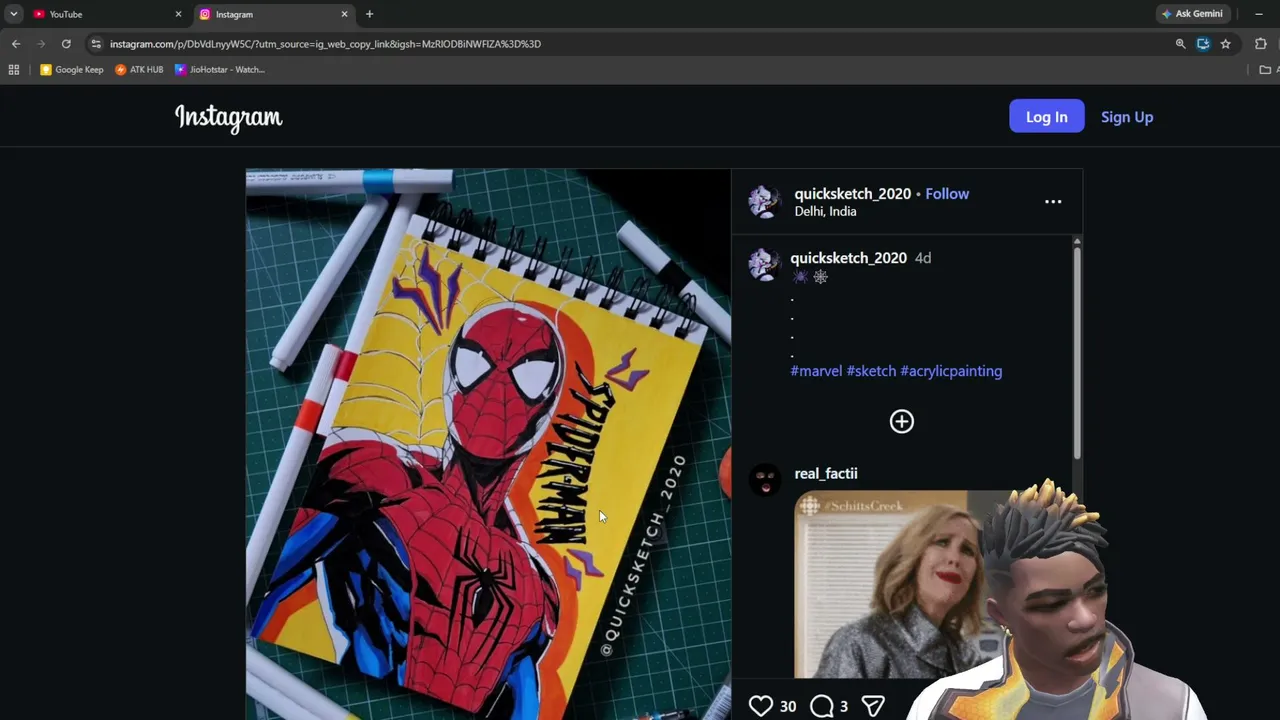The image size is (1280, 720).
Task: Click the 3 comments count
Action: click(x=844, y=707)
